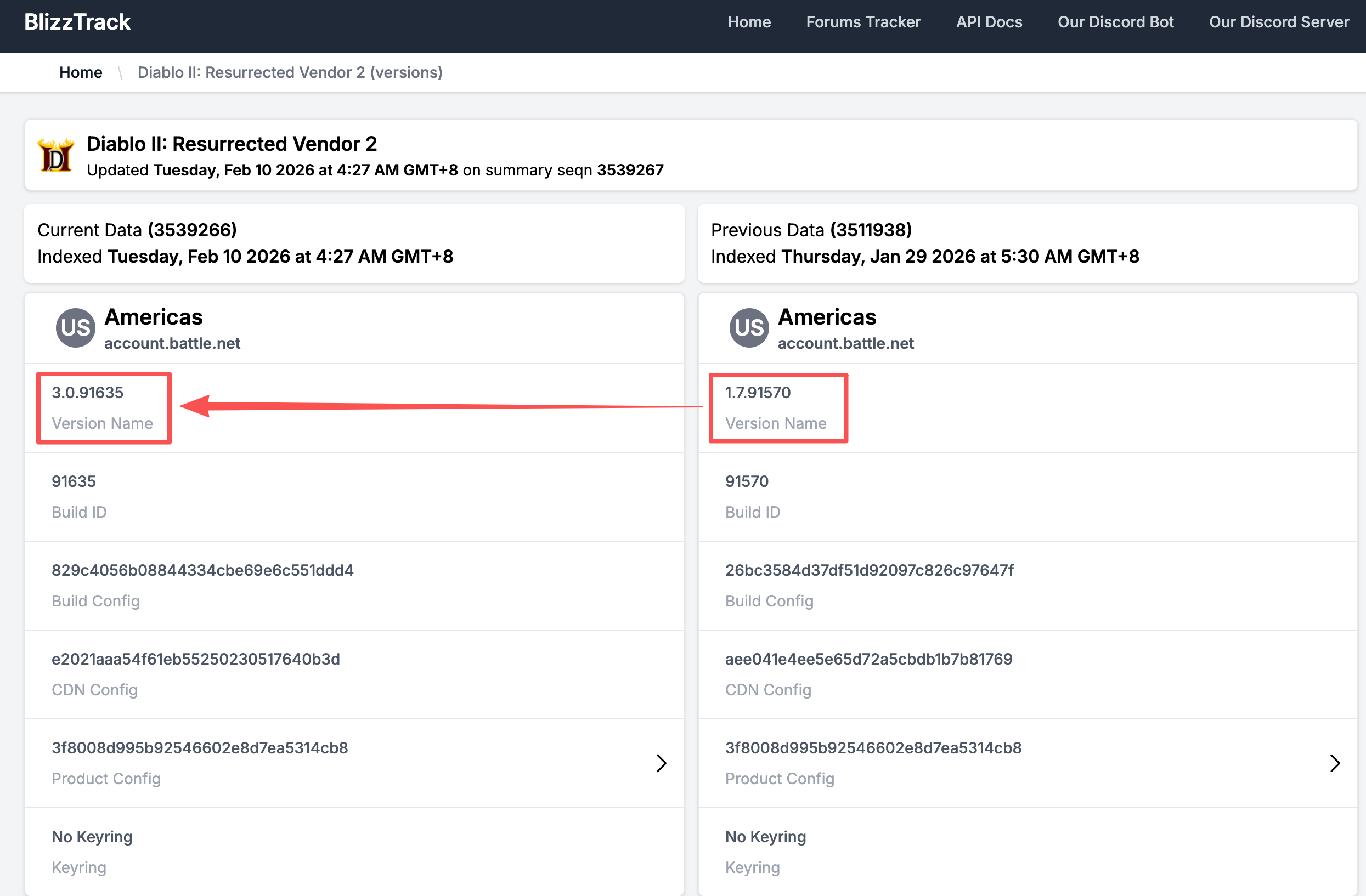Select previous version name 1.7.91570

click(x=758, y=393)
